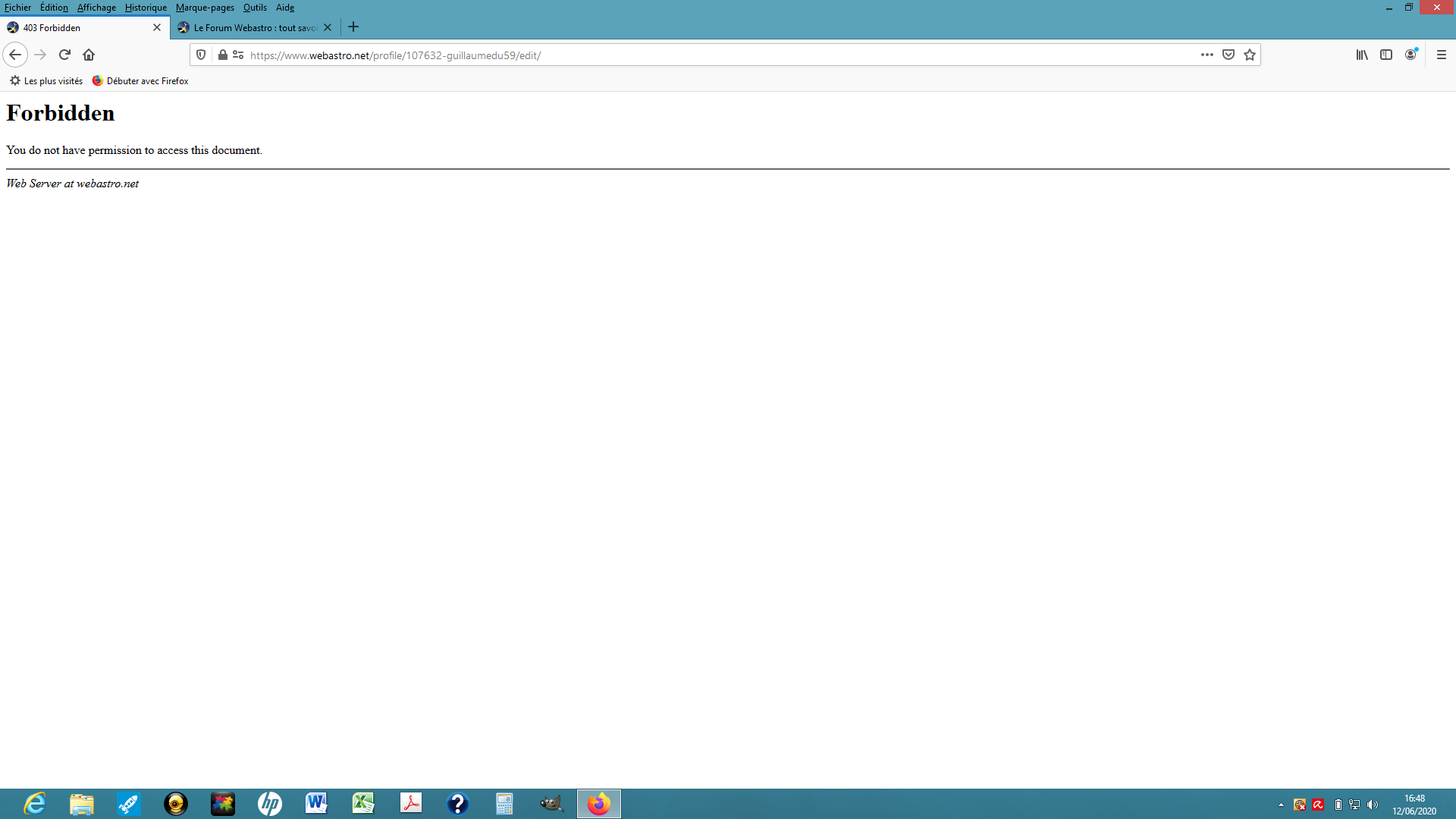Open the Les plus visités bookmark folder

[x=45, y=81]
